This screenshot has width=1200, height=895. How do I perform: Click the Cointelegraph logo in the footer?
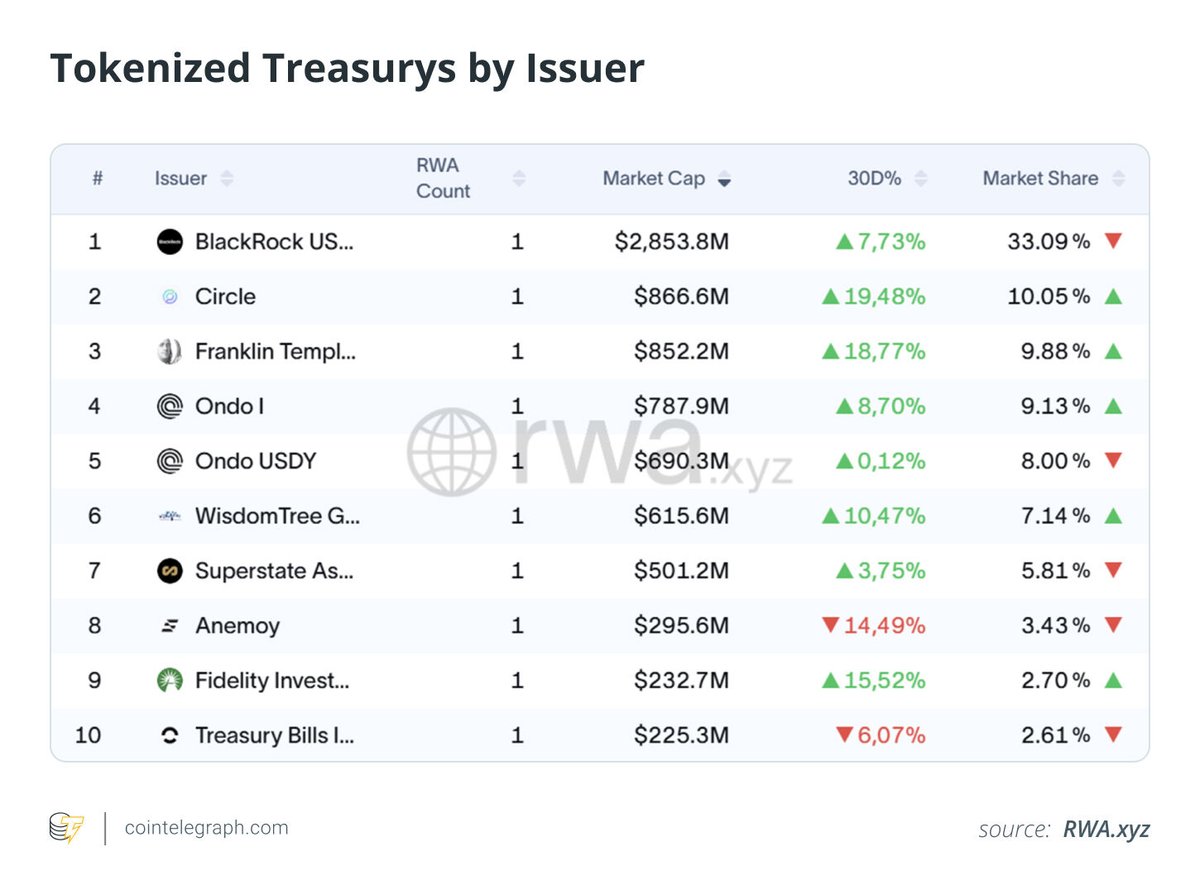click(67, 828)
